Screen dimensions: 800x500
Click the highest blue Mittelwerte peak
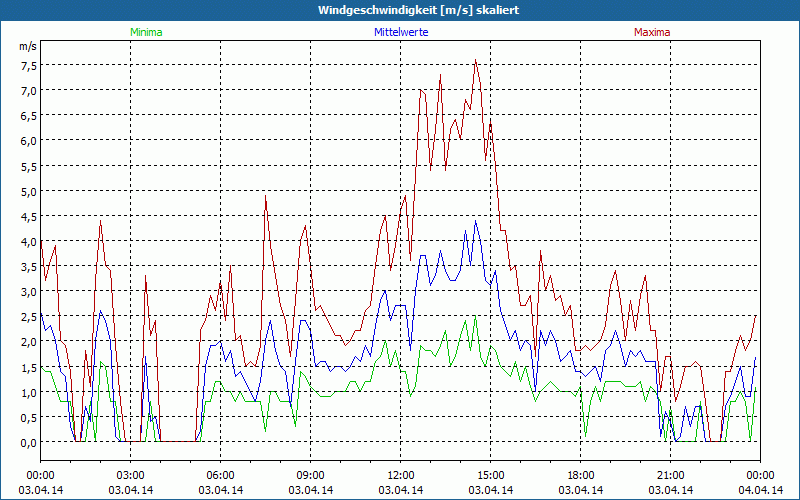(x=476, y=221)
